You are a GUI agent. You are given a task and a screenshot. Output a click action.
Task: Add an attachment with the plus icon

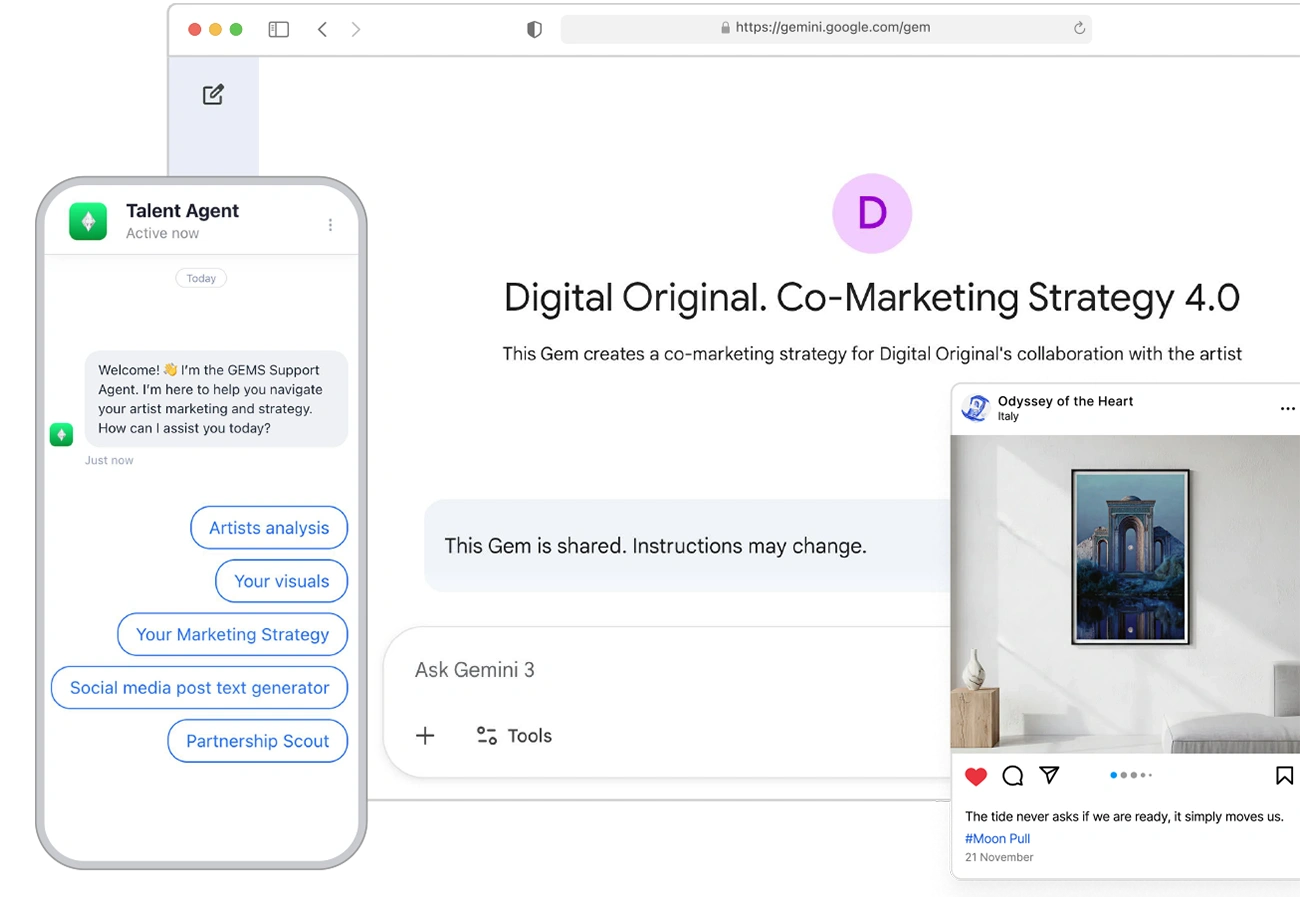point(425,736)
